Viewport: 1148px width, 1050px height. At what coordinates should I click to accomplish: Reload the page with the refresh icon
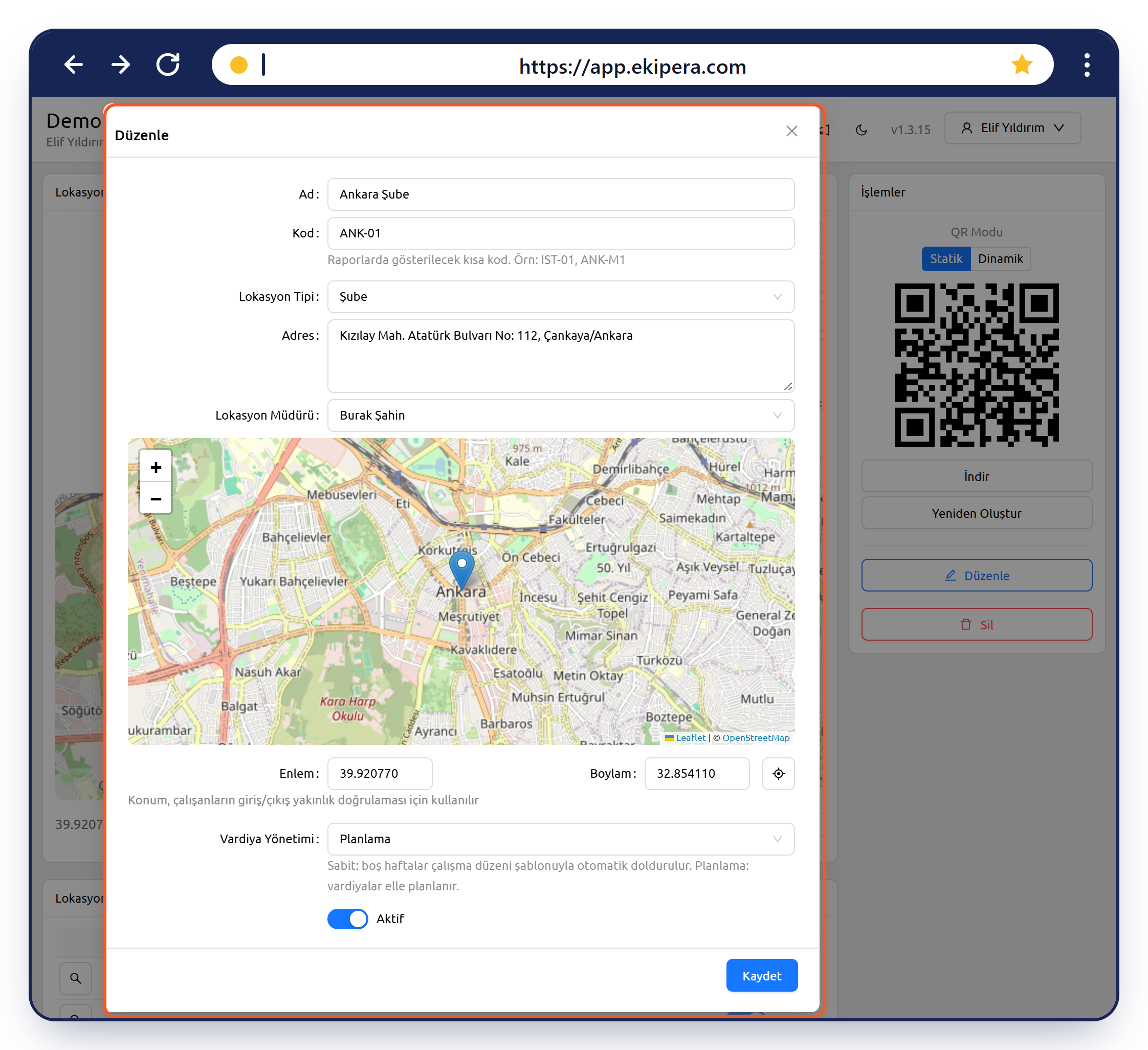click(168, 65)
